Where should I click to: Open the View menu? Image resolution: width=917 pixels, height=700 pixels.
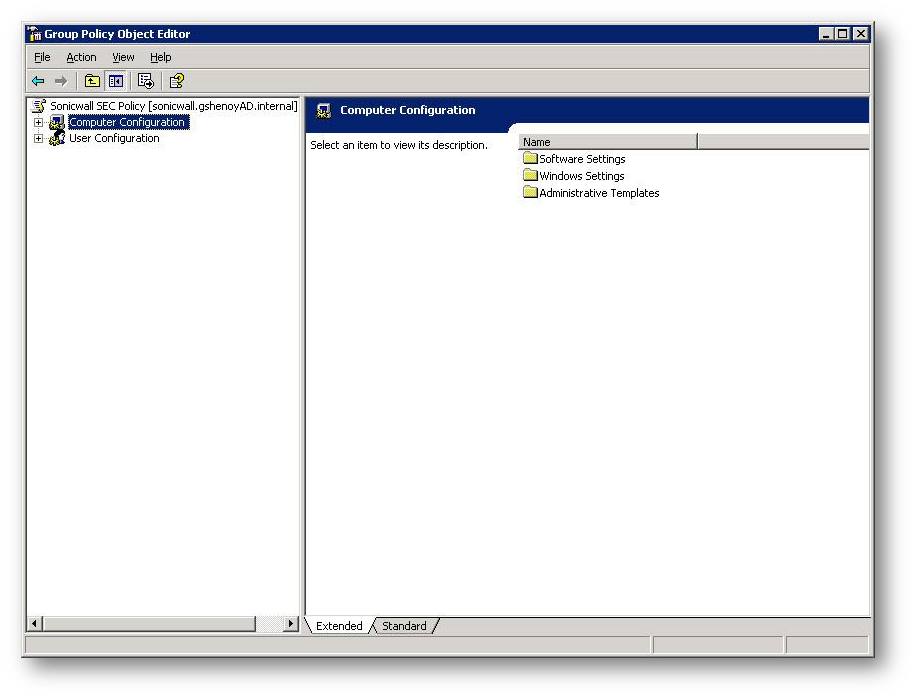tap(123, 58)
